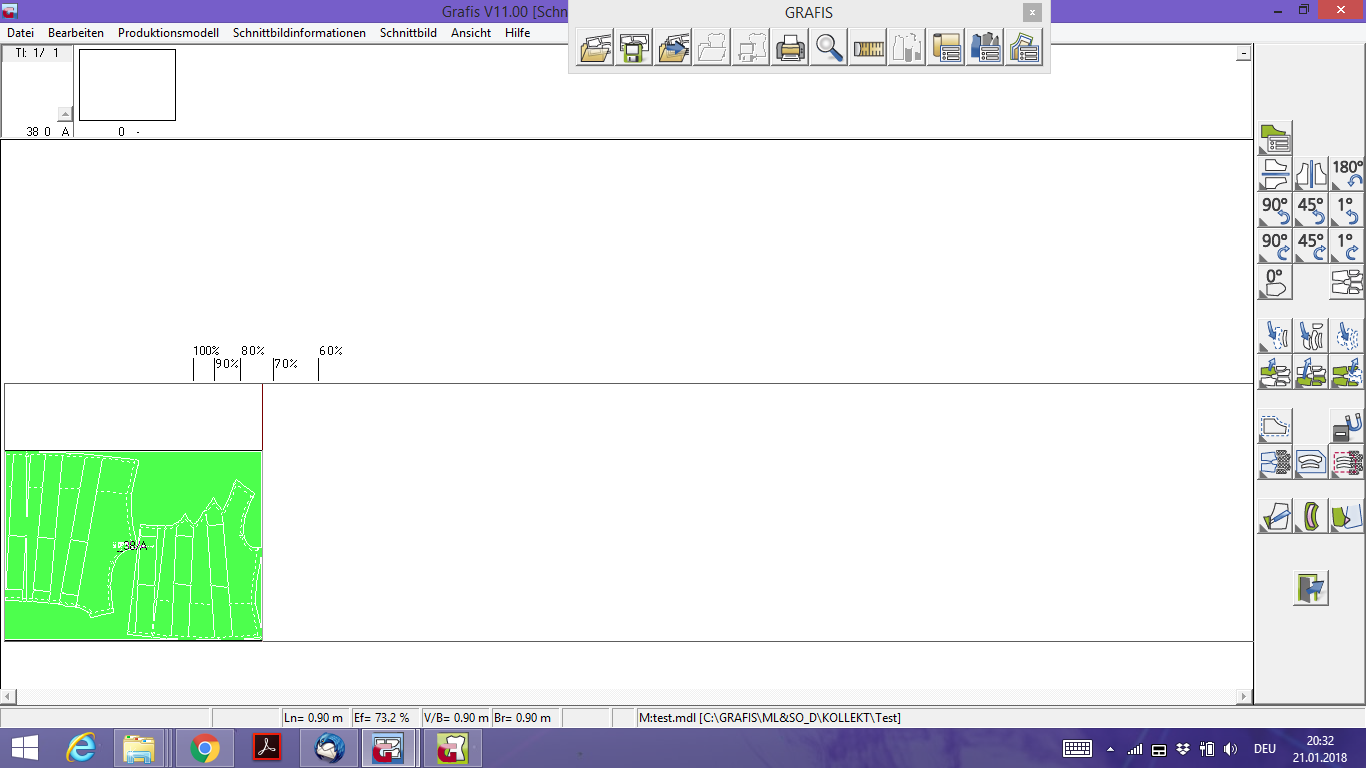Open the volume control in system tray
The height and width of the screenshot is (768, 1366).
tap(1231, 748)
